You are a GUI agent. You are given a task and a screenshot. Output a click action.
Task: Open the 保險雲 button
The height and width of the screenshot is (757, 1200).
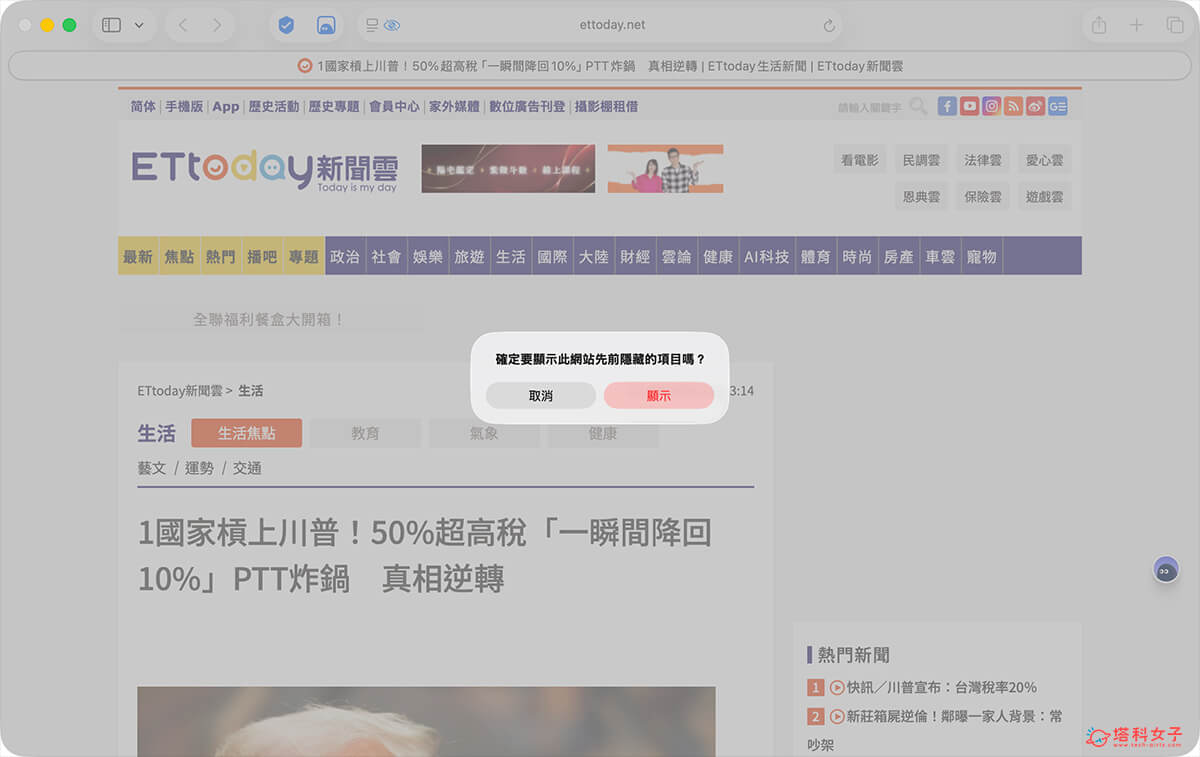[983, 197]
